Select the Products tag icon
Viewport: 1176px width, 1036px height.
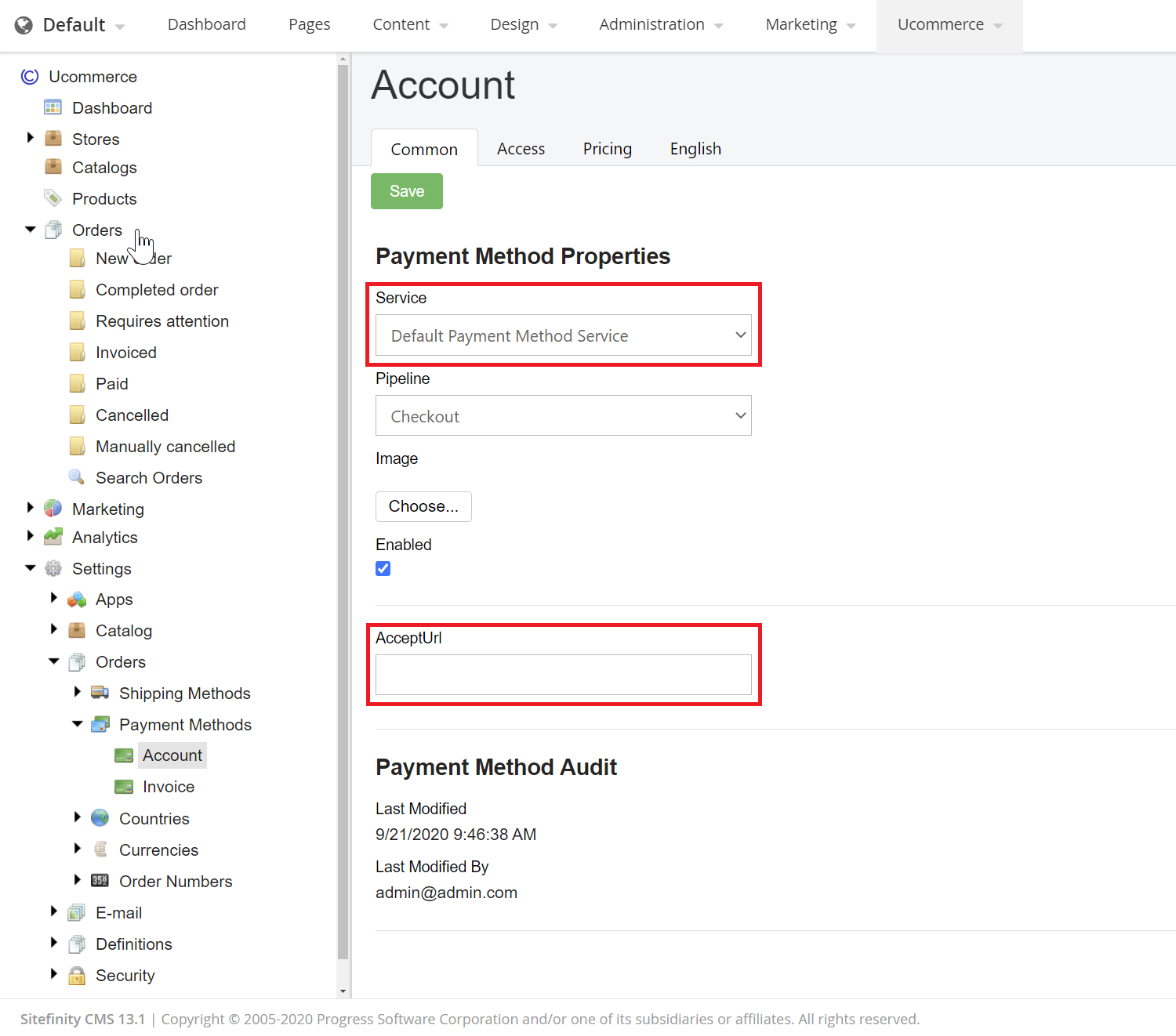click(52, 198)
